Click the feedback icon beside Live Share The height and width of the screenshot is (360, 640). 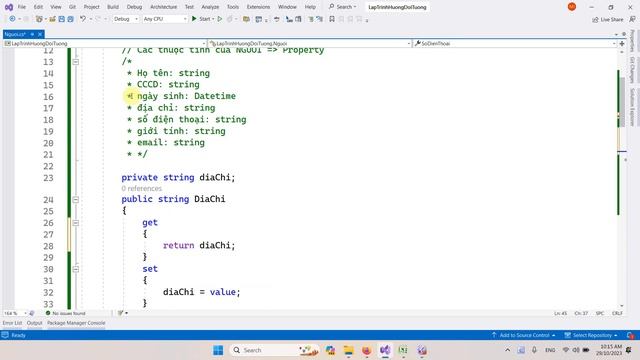pyautogui.click(x=632, y=19)
